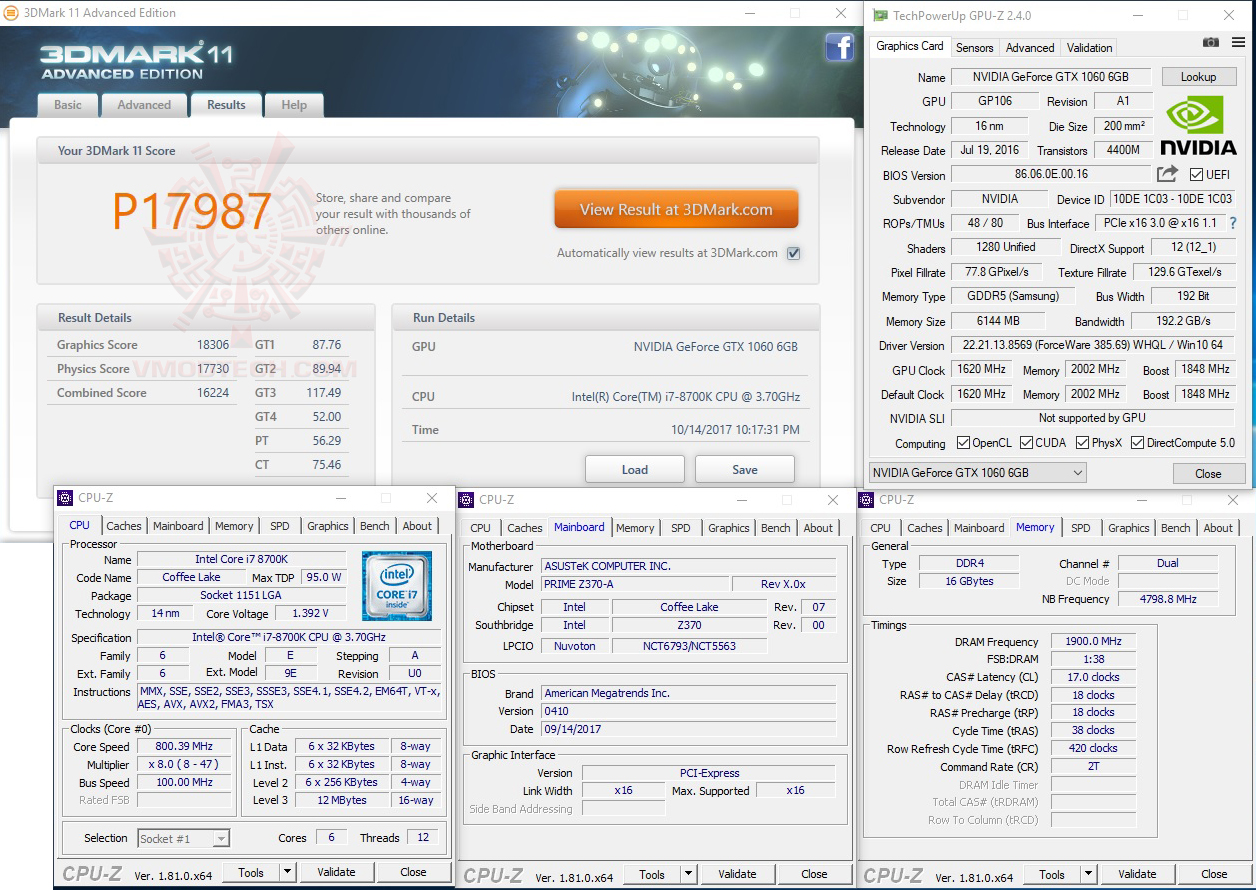Uncheck automatically view results at 3DMark.com
This screenshot has height=890, width=1256.
pyautogui.click(x=793, y=253)
